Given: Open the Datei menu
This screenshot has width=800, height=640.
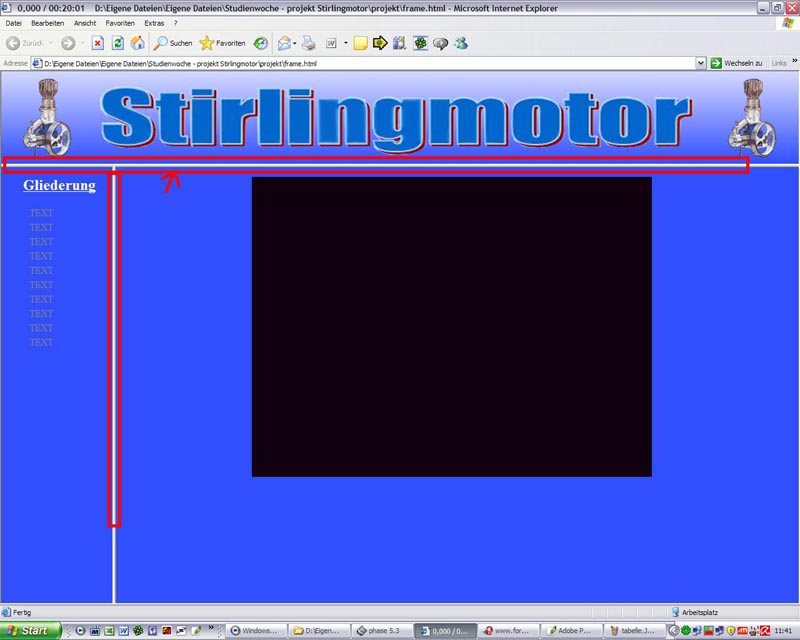Looking at the screenshot, I should coord(14,22).
